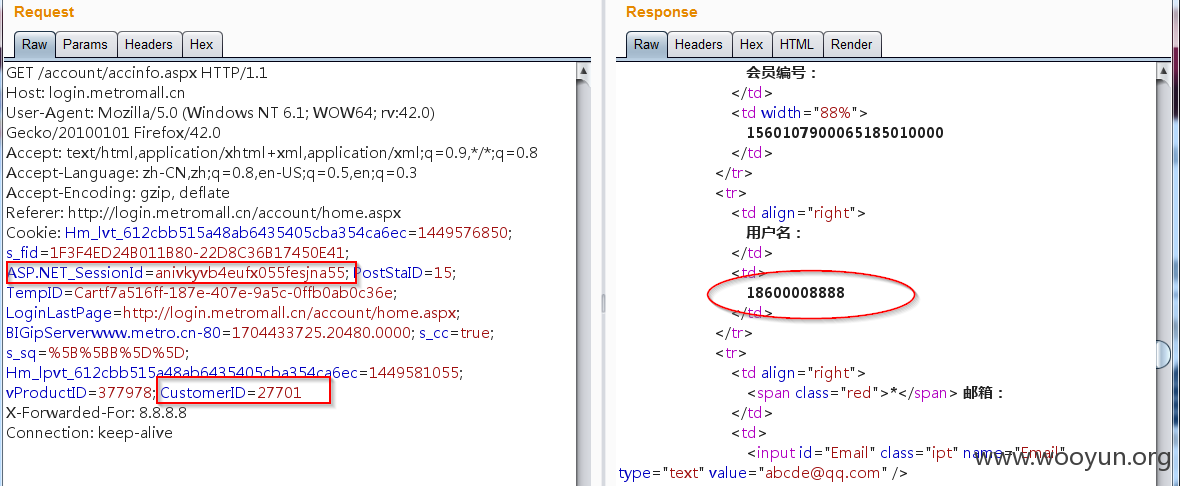Click the value="abcde@qq.com" attribute
1180x486 pixels.
tap(799, 473)
